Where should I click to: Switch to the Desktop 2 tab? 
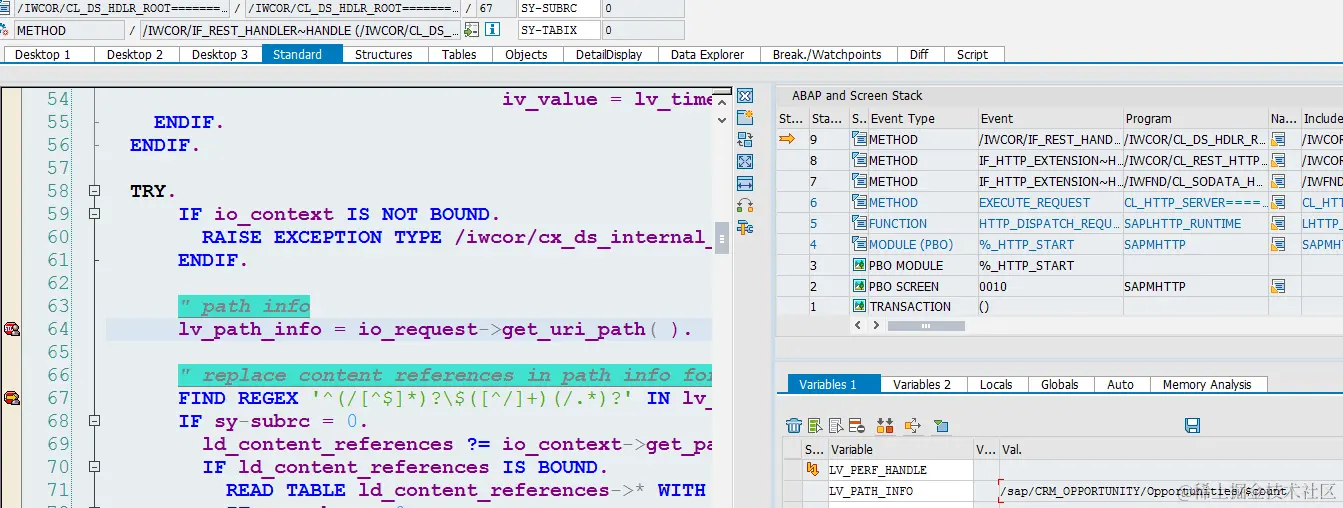coord(135,54)
